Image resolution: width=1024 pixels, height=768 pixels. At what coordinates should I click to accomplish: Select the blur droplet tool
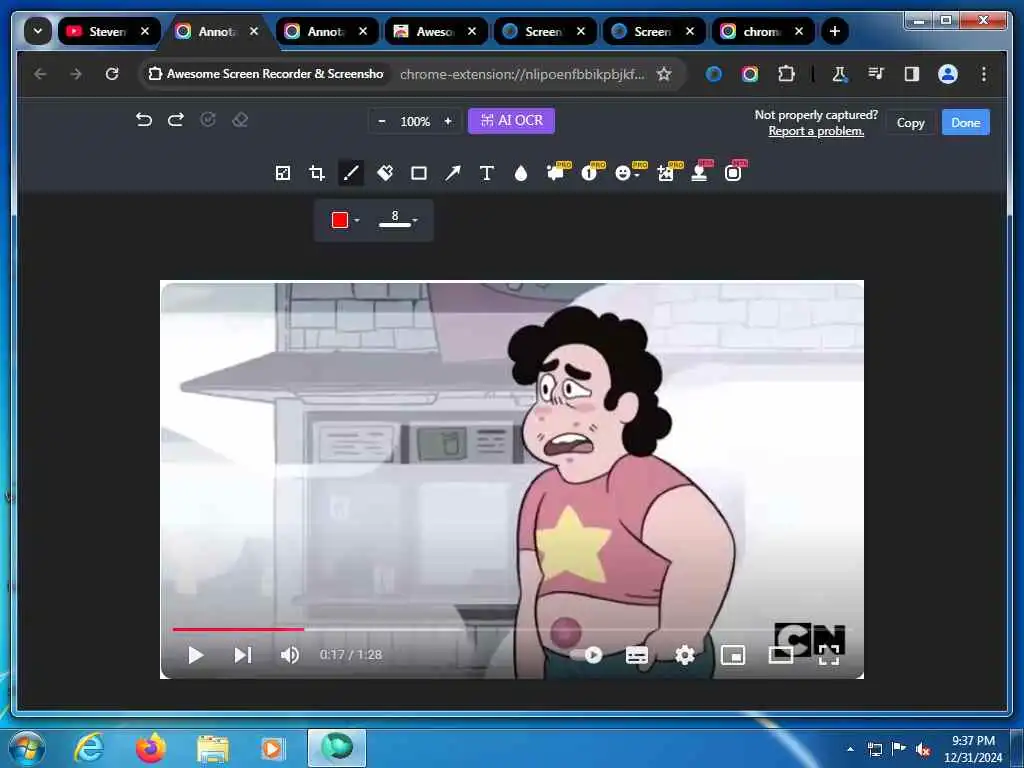[x=520, y=173]
